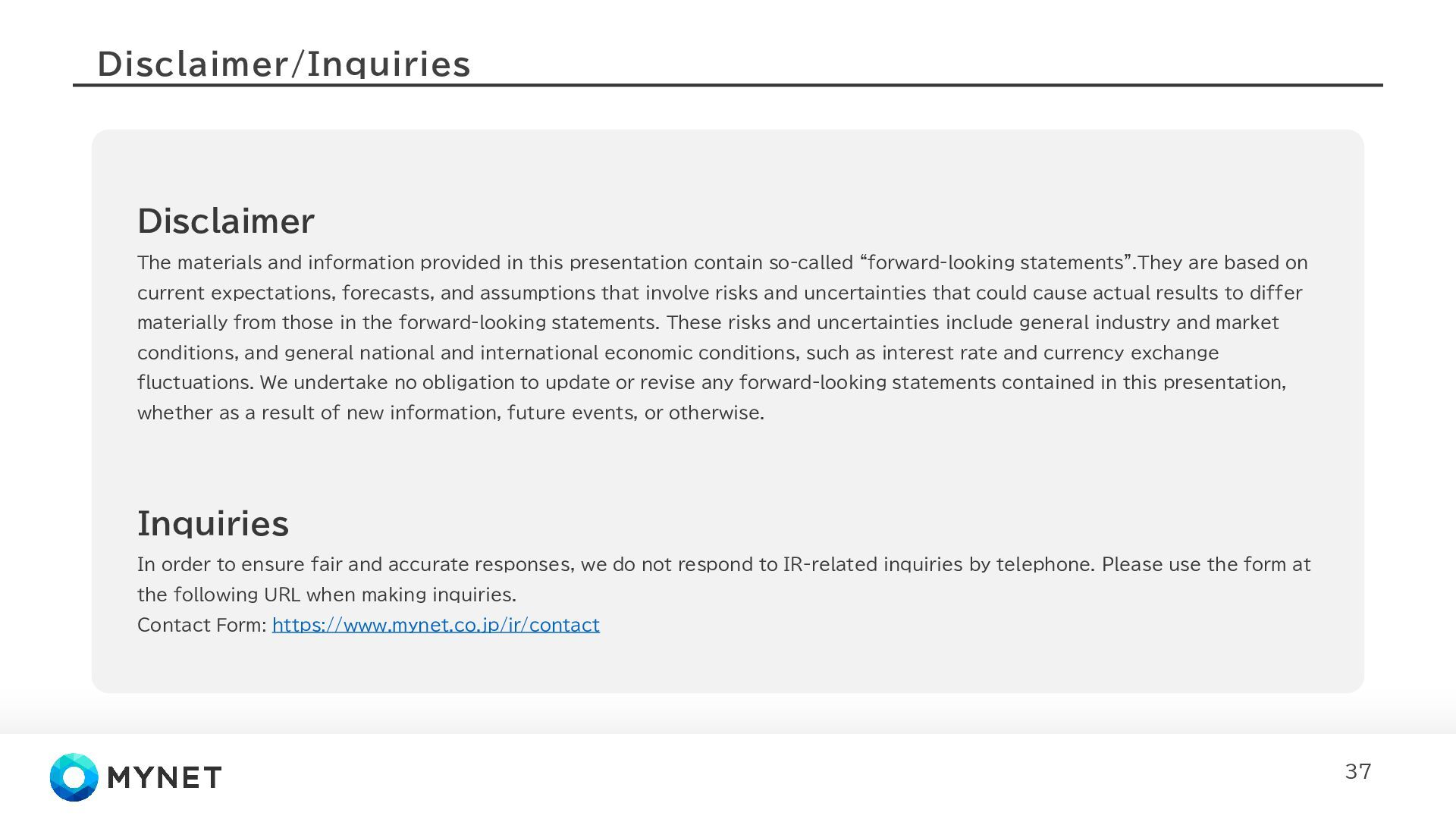Click the words Please use the form at
Screen dimensions: 1456x819
[x=1206, y=564]
